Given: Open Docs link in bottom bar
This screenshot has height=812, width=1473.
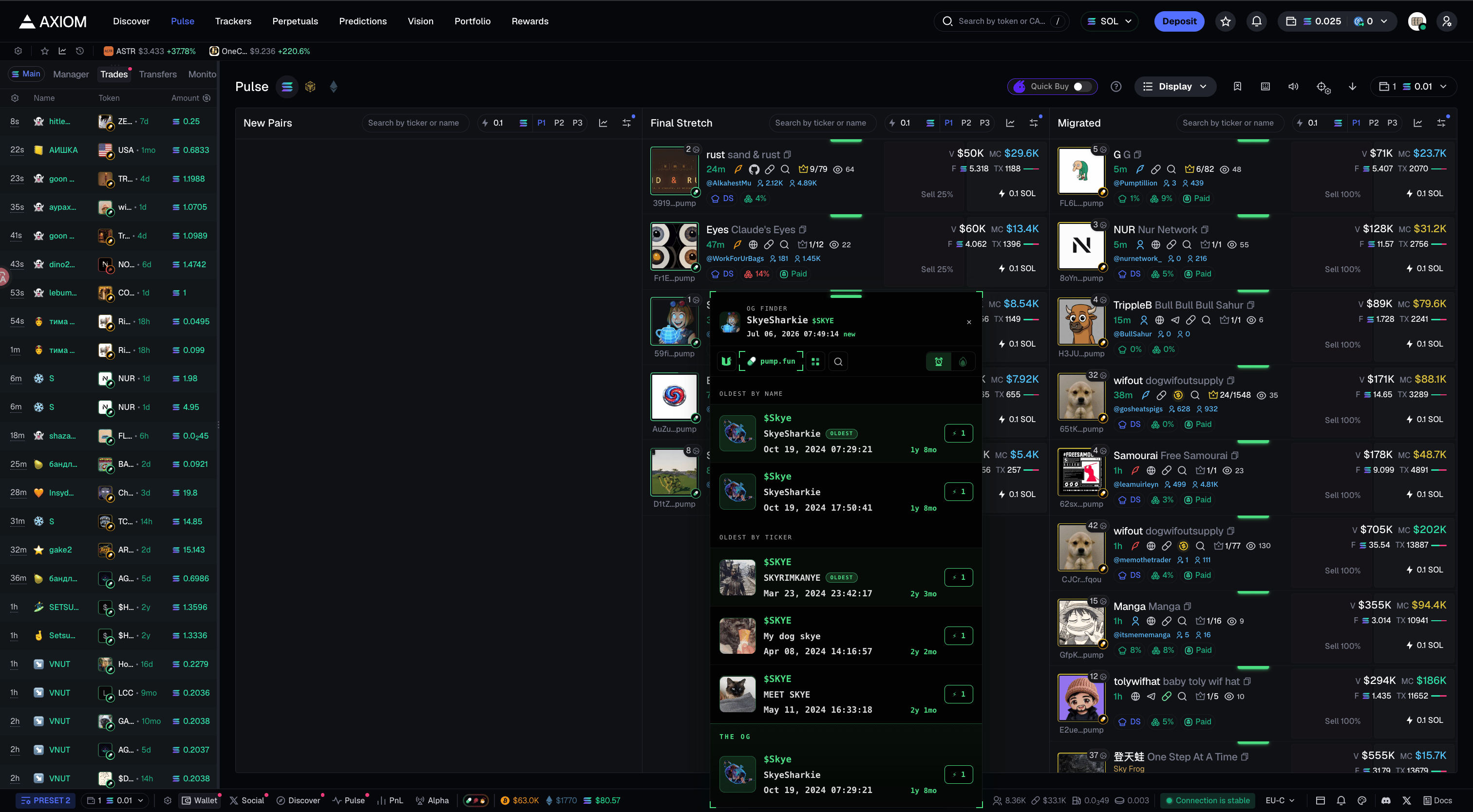Looking at the screenshot, I should tap(1437, 801).
